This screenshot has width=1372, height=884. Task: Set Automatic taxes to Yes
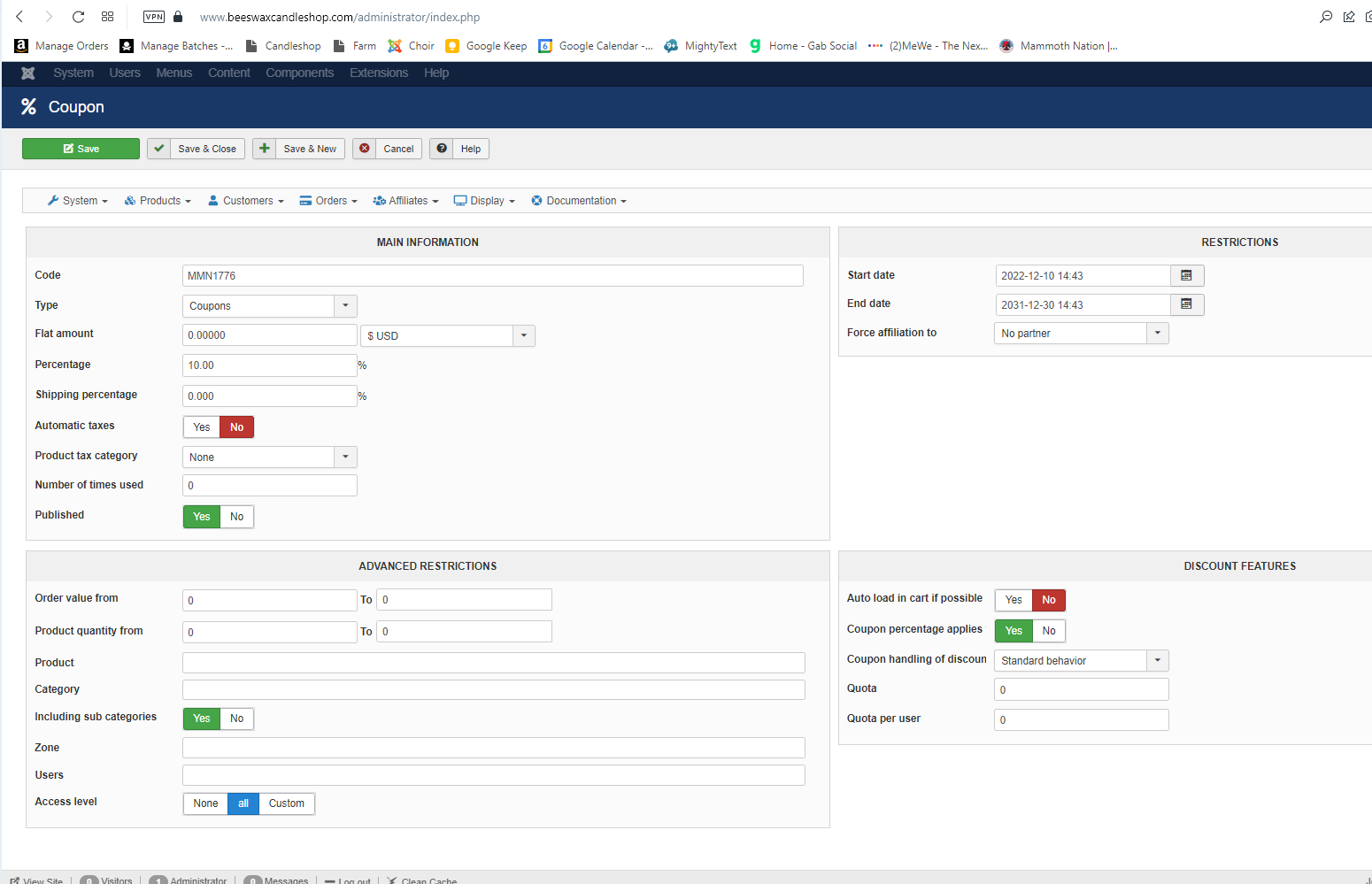coord(202,427)
